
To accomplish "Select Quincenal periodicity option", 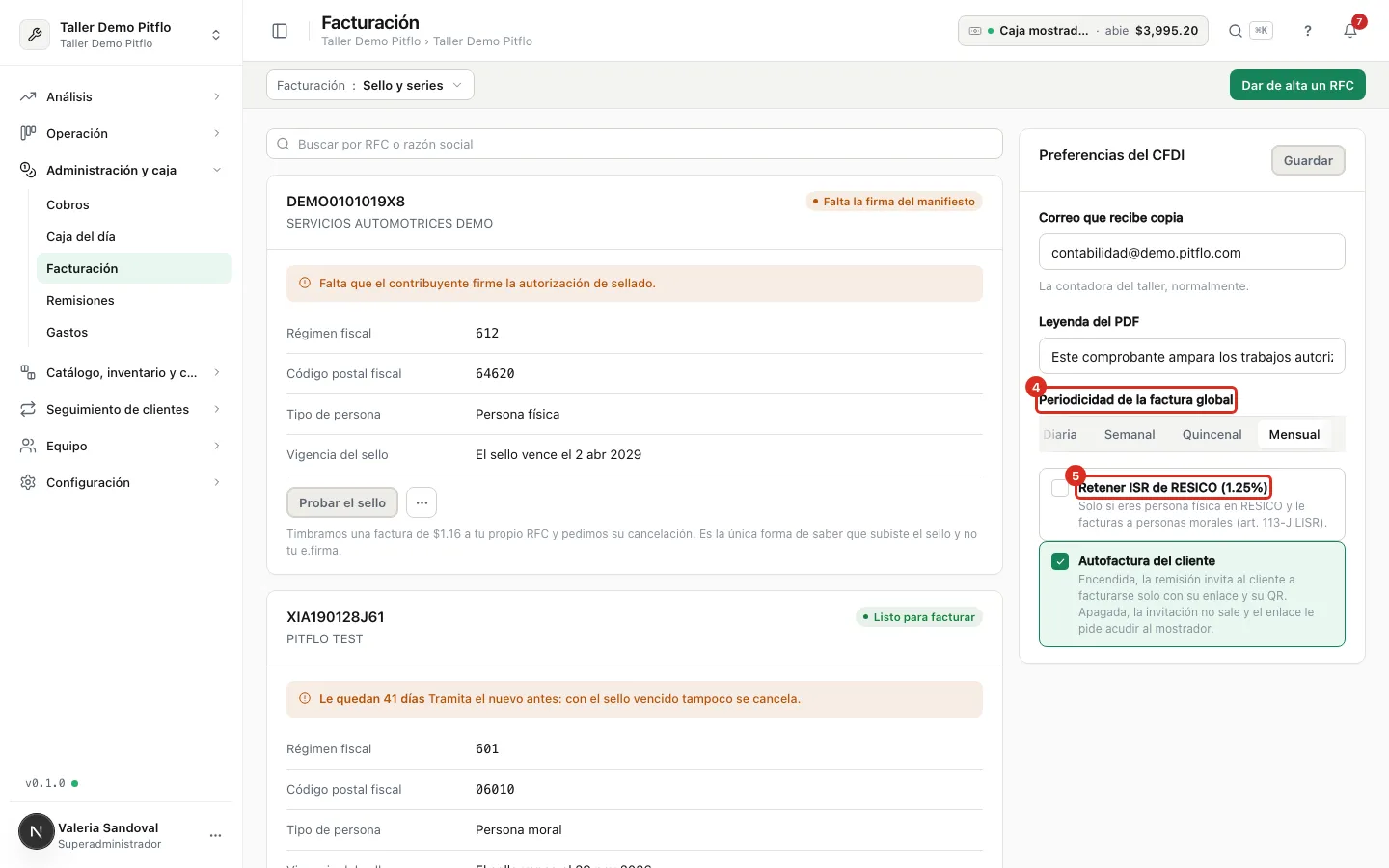I will point(1212,435).
